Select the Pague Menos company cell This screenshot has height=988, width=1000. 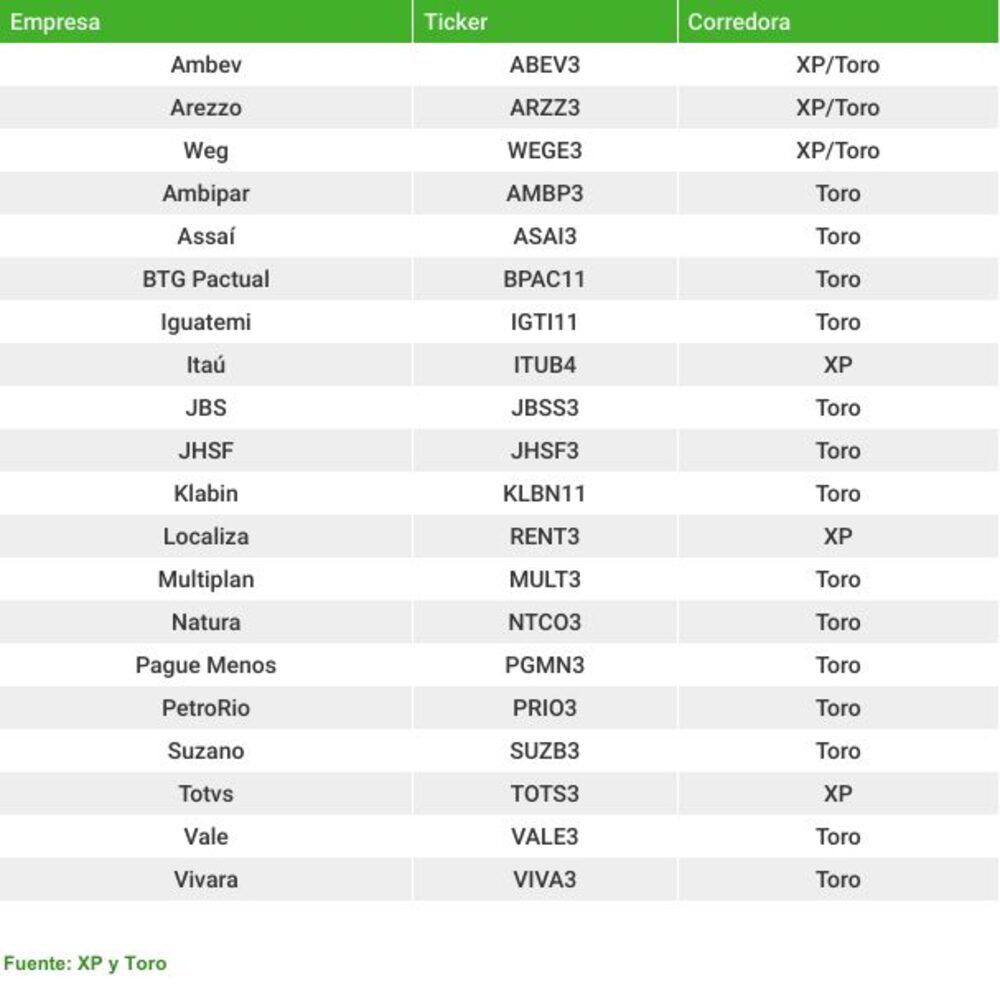tap(205, 665)
